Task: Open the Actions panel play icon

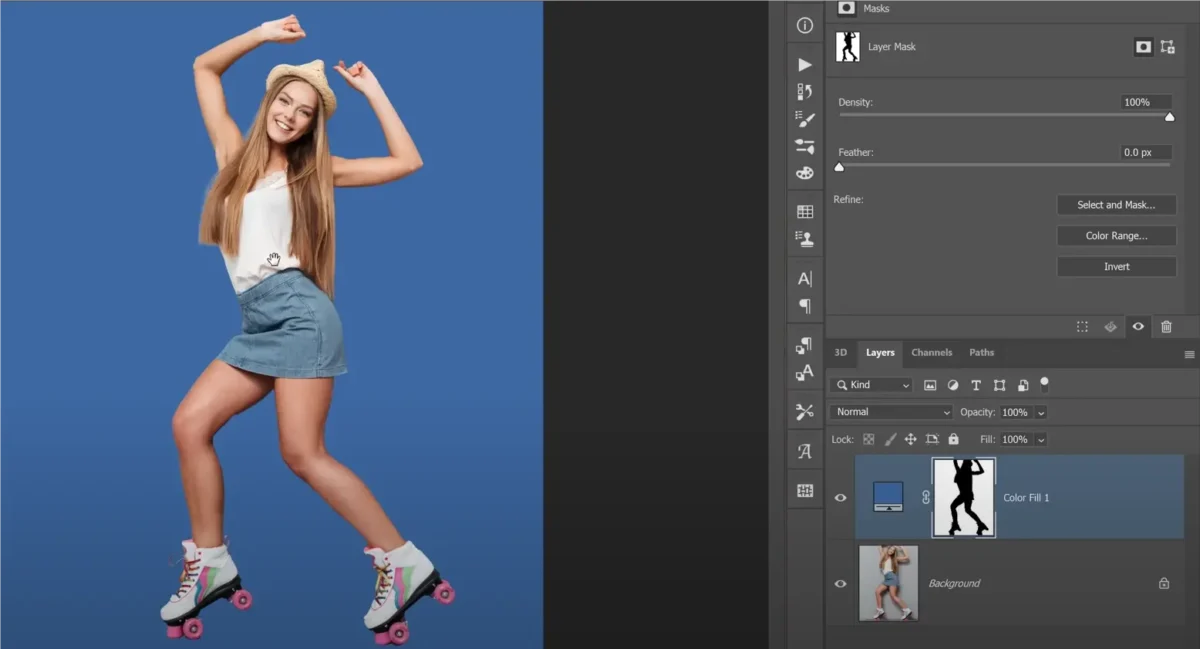Action: [x=804, y=64]
